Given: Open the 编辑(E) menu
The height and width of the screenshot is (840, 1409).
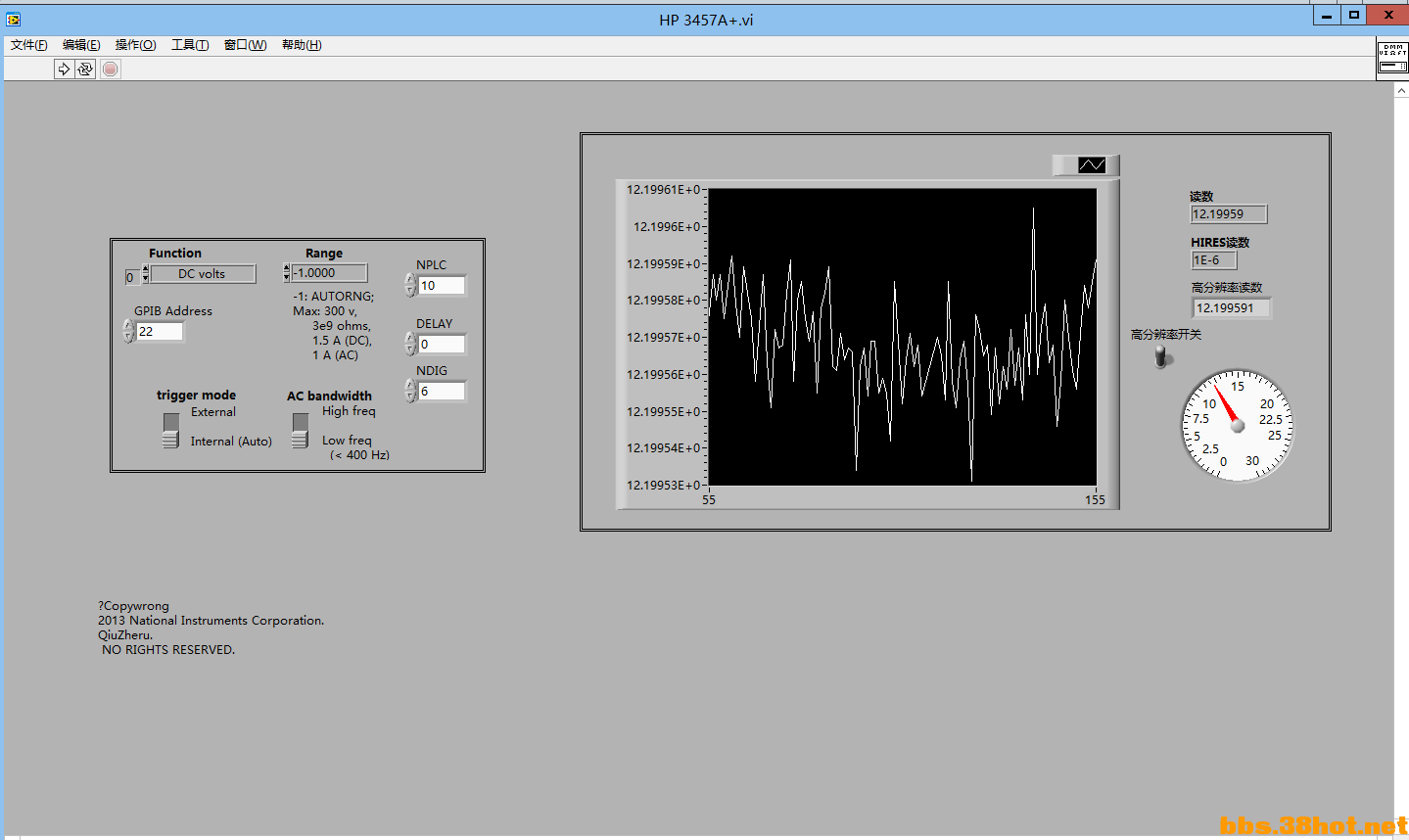Looking at the screenshot, I should click(81, 45).
